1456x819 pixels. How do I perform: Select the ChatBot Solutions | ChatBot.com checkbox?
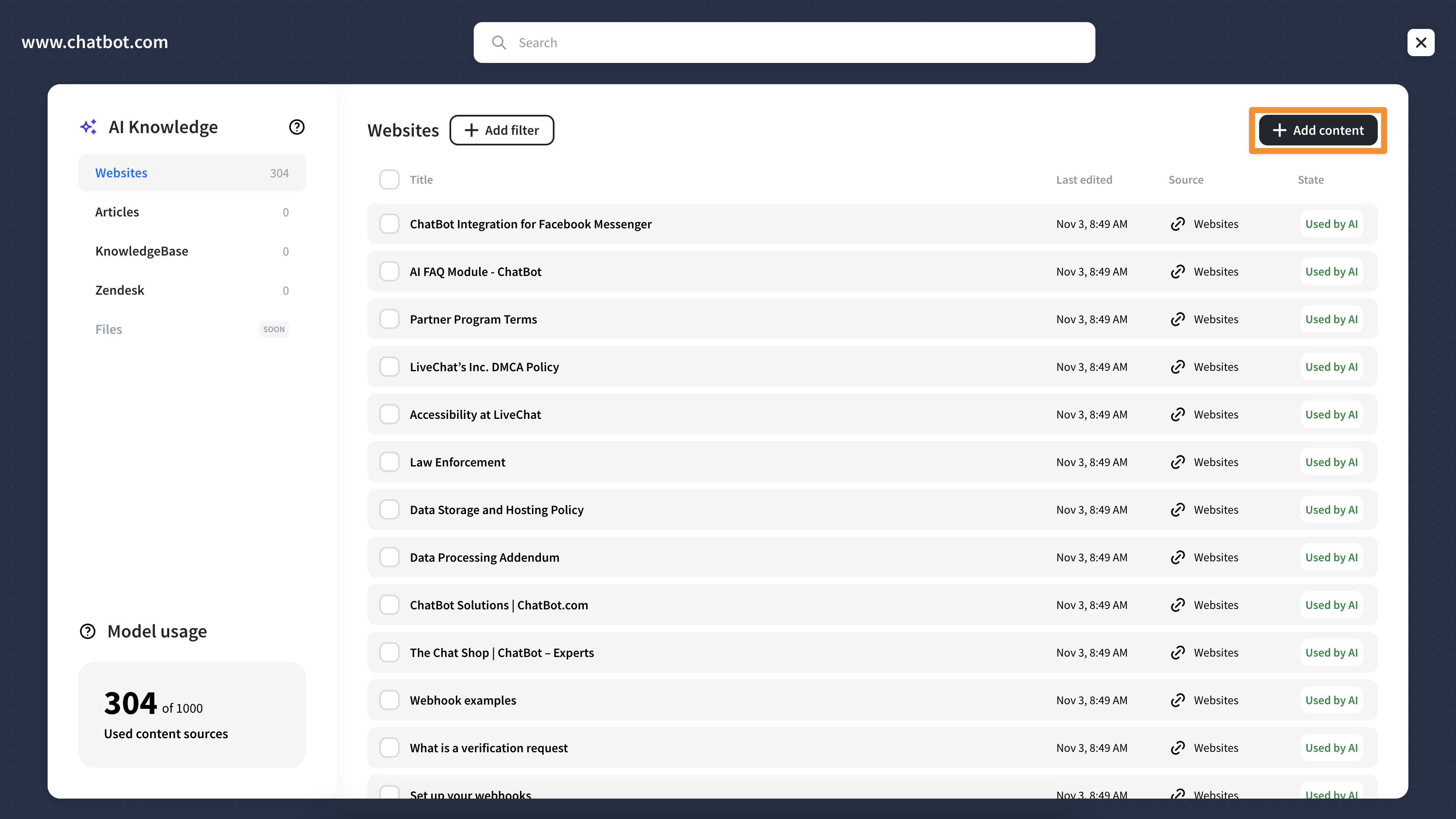tap(390, 605)
